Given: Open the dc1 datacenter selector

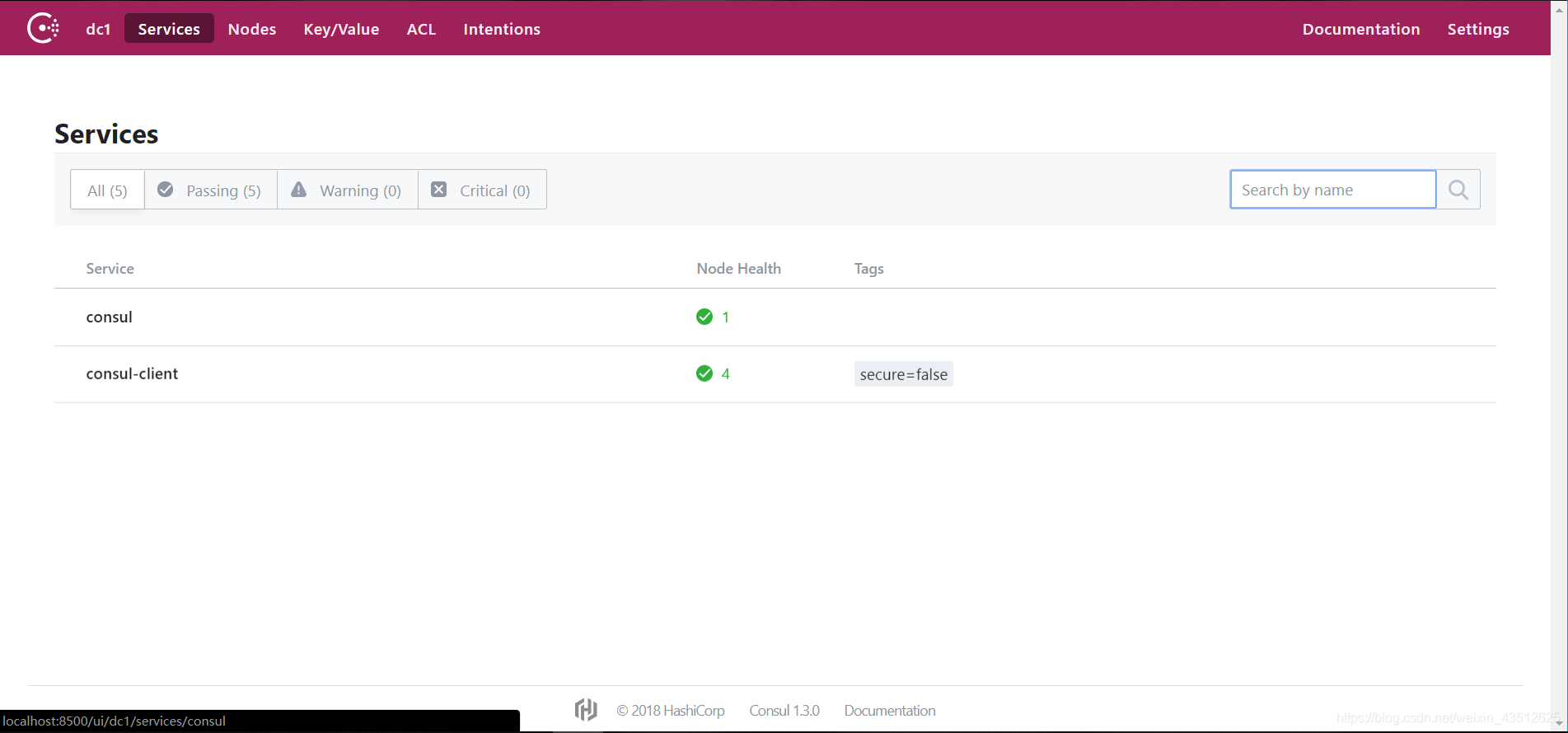Looking at the screenshot, I should [x=98, y=29].
